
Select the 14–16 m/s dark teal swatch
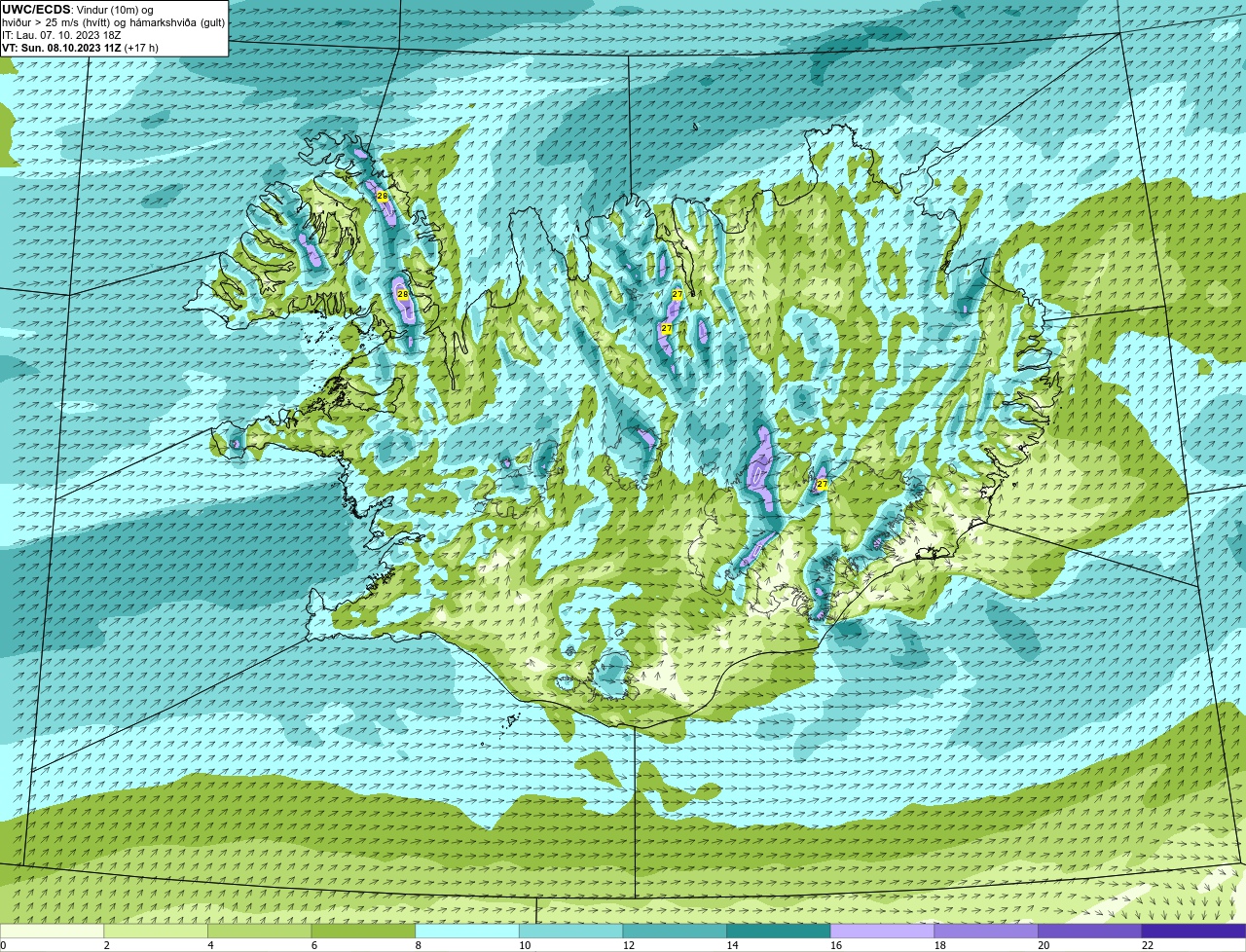779,931
